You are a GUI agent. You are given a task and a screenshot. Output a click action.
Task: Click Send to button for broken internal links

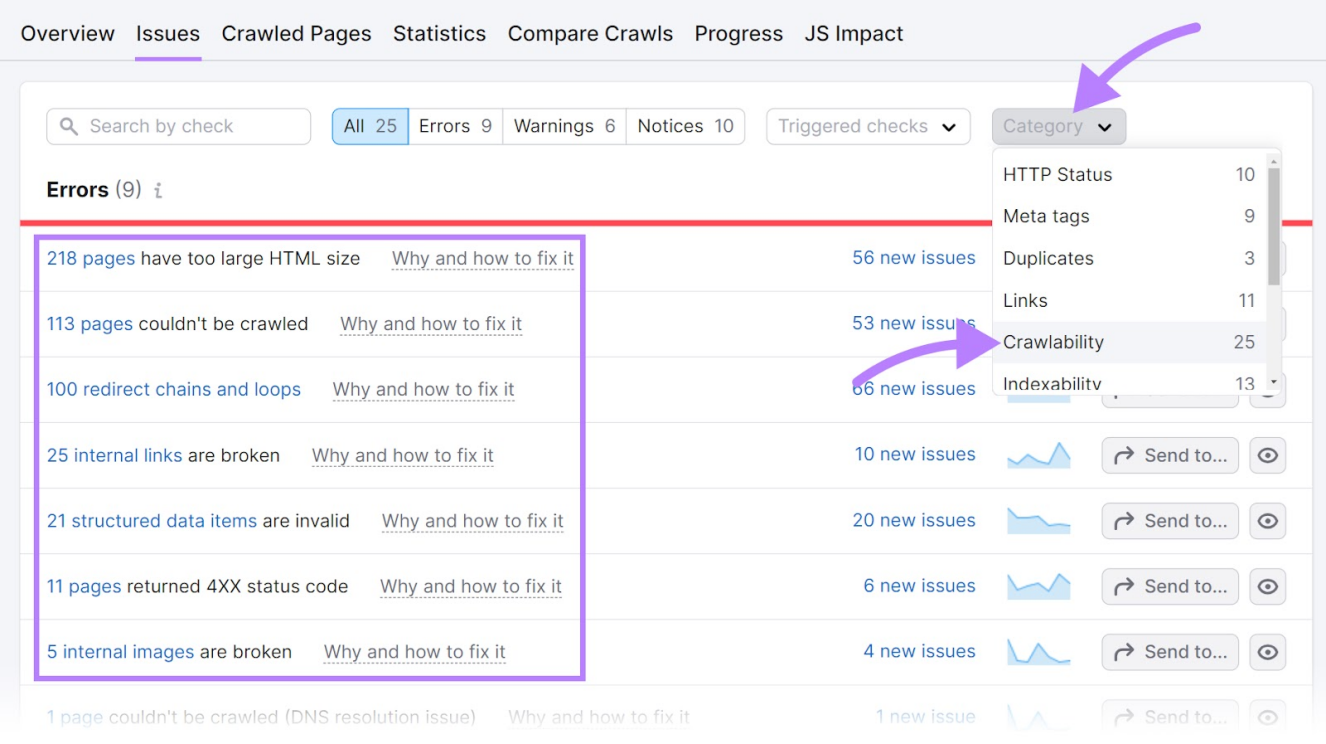pyautogui.click(x=1169, y=456)
